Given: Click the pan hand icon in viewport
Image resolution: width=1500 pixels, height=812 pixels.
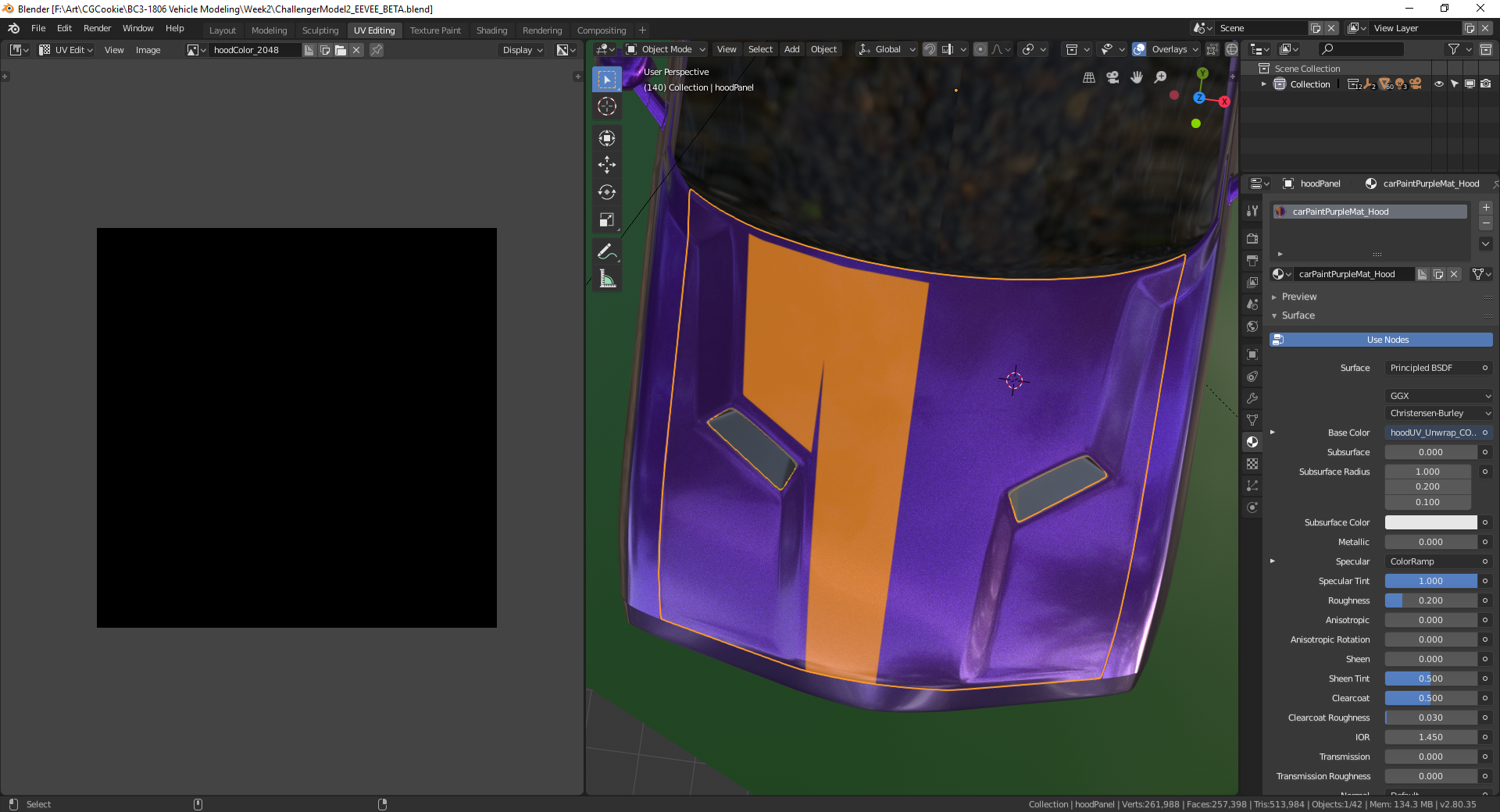Looking at the screenshot, I should tap(1137, 77).
